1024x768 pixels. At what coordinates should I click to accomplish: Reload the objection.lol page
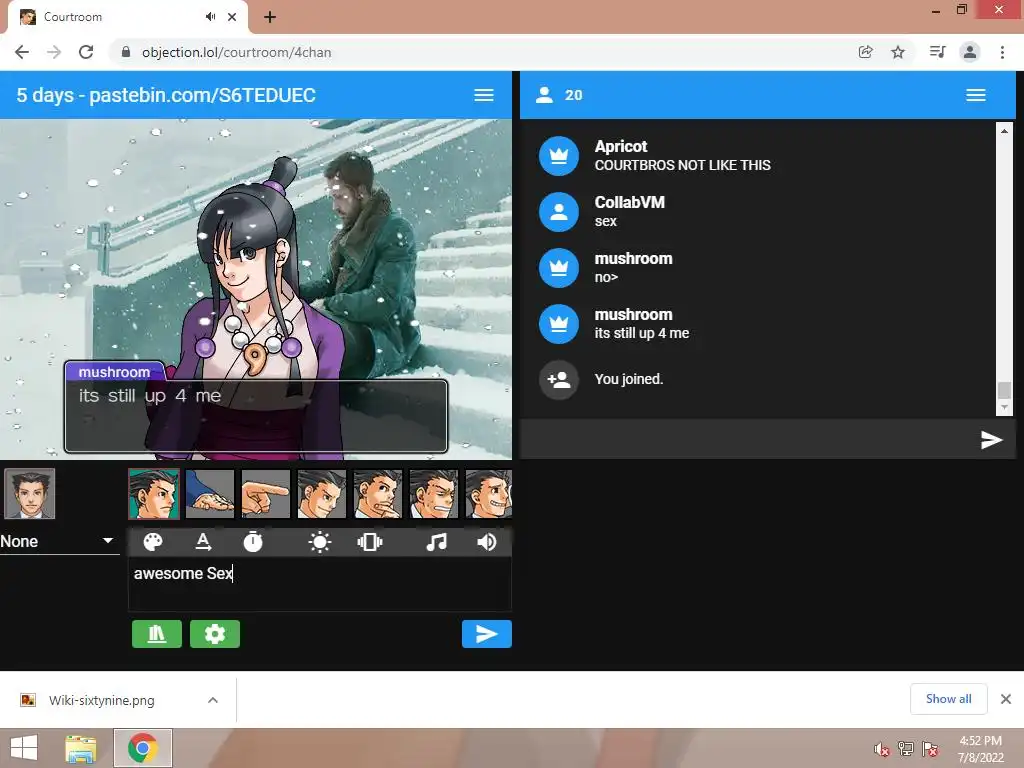pos(86,52)
